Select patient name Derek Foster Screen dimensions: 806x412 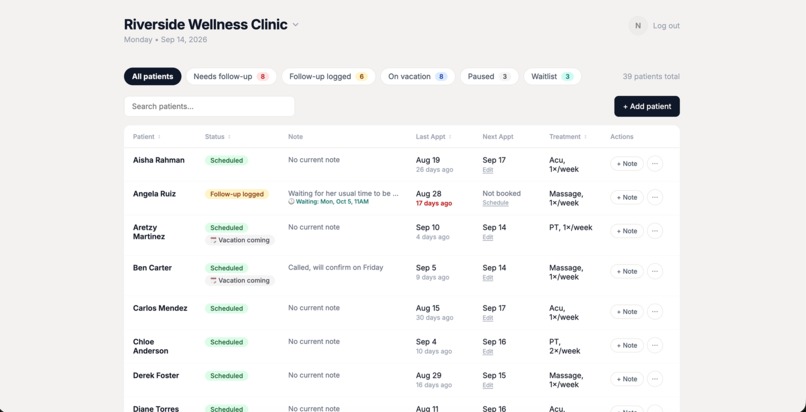tap(156, 376)
